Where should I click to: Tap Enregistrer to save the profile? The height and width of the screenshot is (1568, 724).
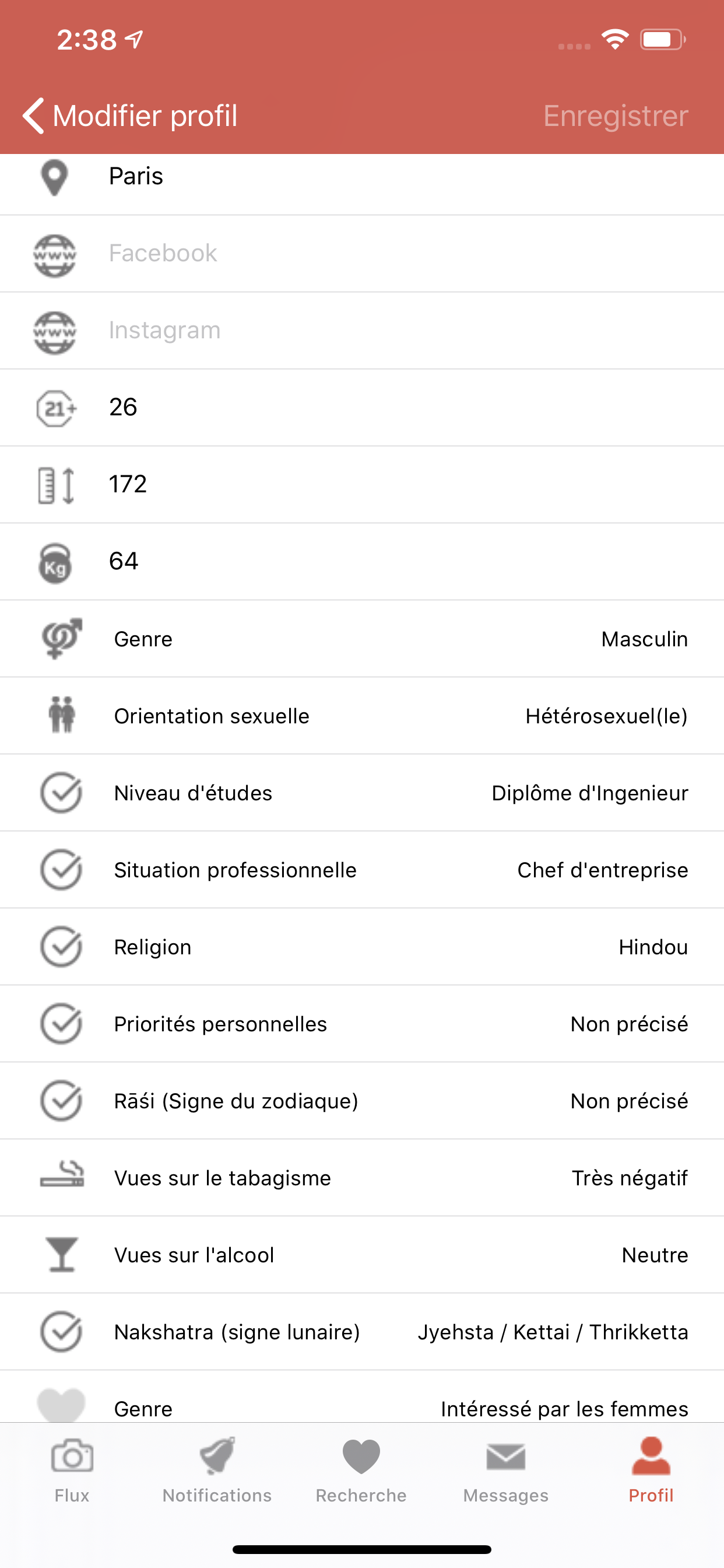pyautogui.click(x=616, y=116)
